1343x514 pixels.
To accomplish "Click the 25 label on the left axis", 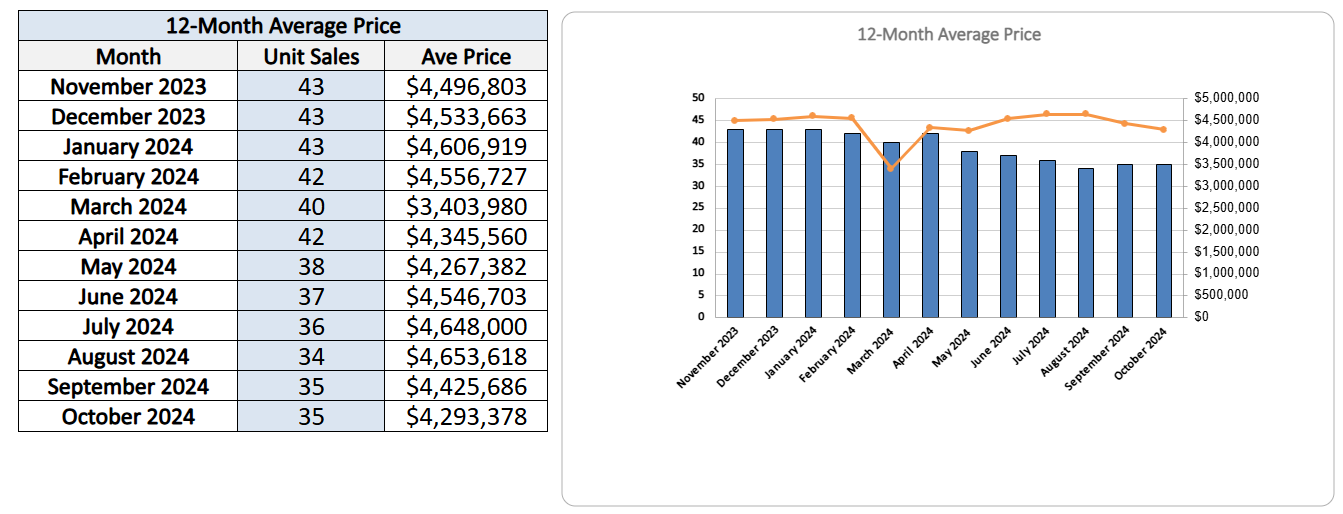I will point(698,207).
